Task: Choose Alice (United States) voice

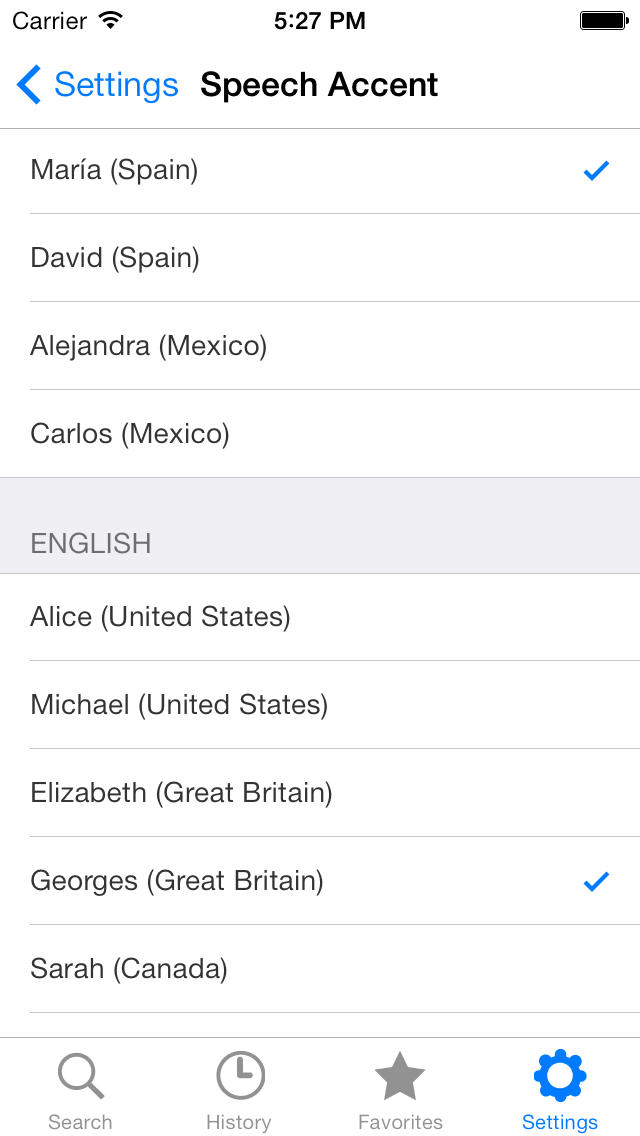Action: pyautogui.click(x=160, y=617)
